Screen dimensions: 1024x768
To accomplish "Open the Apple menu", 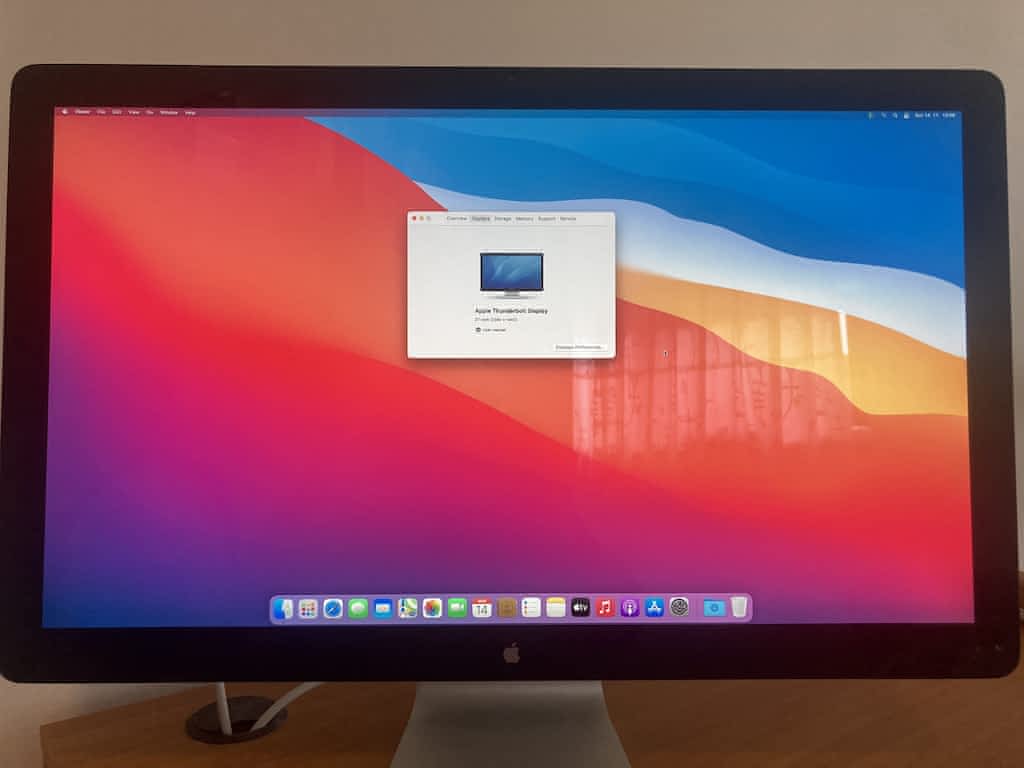I will [x=65, y=112].
